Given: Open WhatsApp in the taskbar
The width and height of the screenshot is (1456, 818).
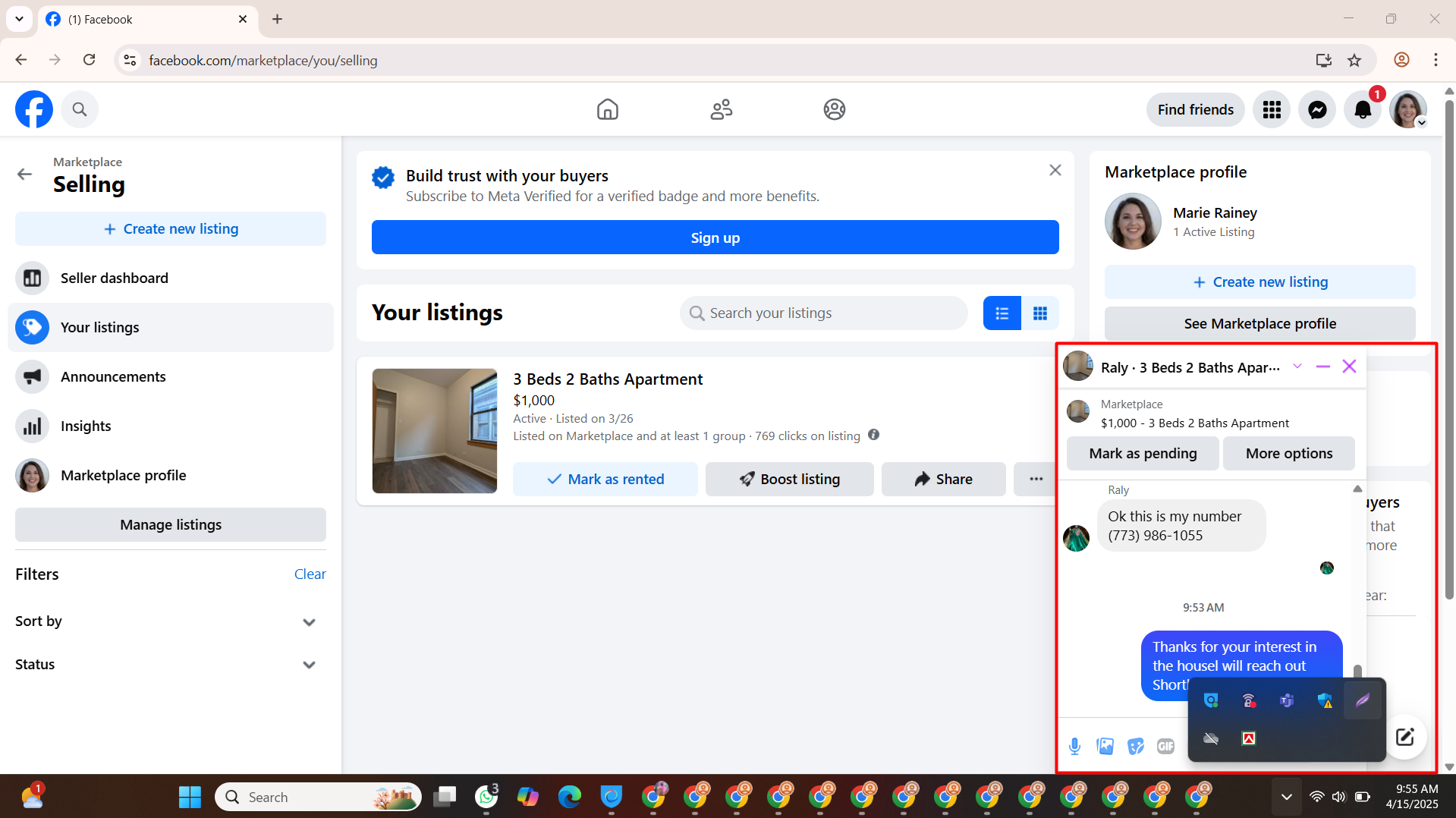Looking at the screenshot, I should pyautogui.click(x=486, y=797).
